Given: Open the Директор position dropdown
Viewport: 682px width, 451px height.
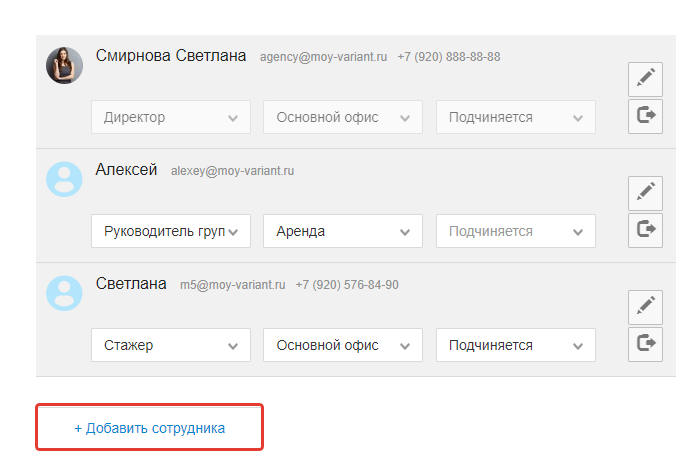Looking at the screenshot, I should pyautogui.click(x=171, y=117).
